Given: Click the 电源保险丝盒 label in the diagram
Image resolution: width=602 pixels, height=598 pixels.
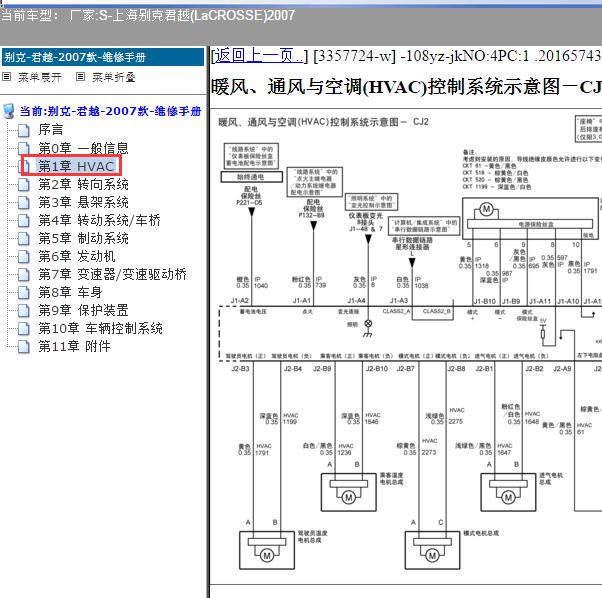Looking at the screenshot, I should point(536,225).
